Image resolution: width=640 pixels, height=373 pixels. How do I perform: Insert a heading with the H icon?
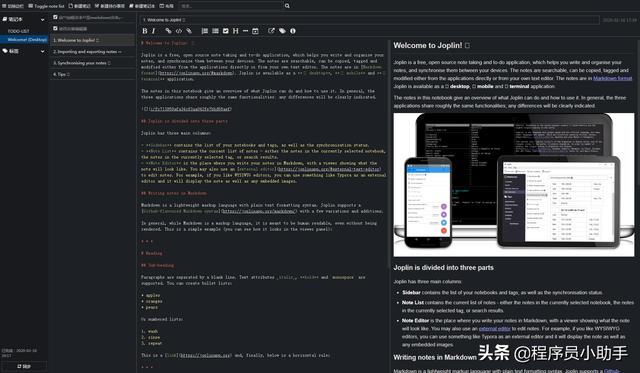236,31
